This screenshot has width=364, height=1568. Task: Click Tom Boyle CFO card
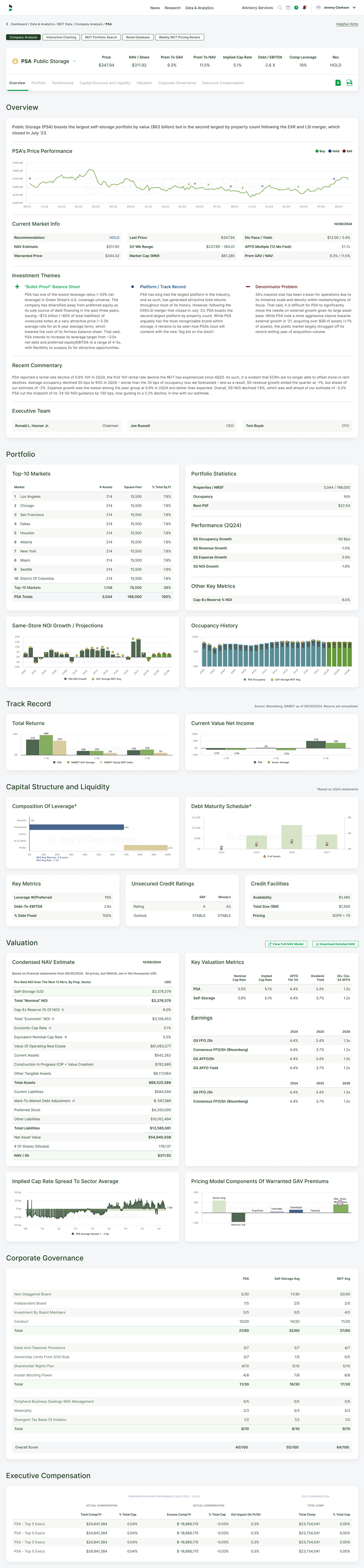point(298,426)
